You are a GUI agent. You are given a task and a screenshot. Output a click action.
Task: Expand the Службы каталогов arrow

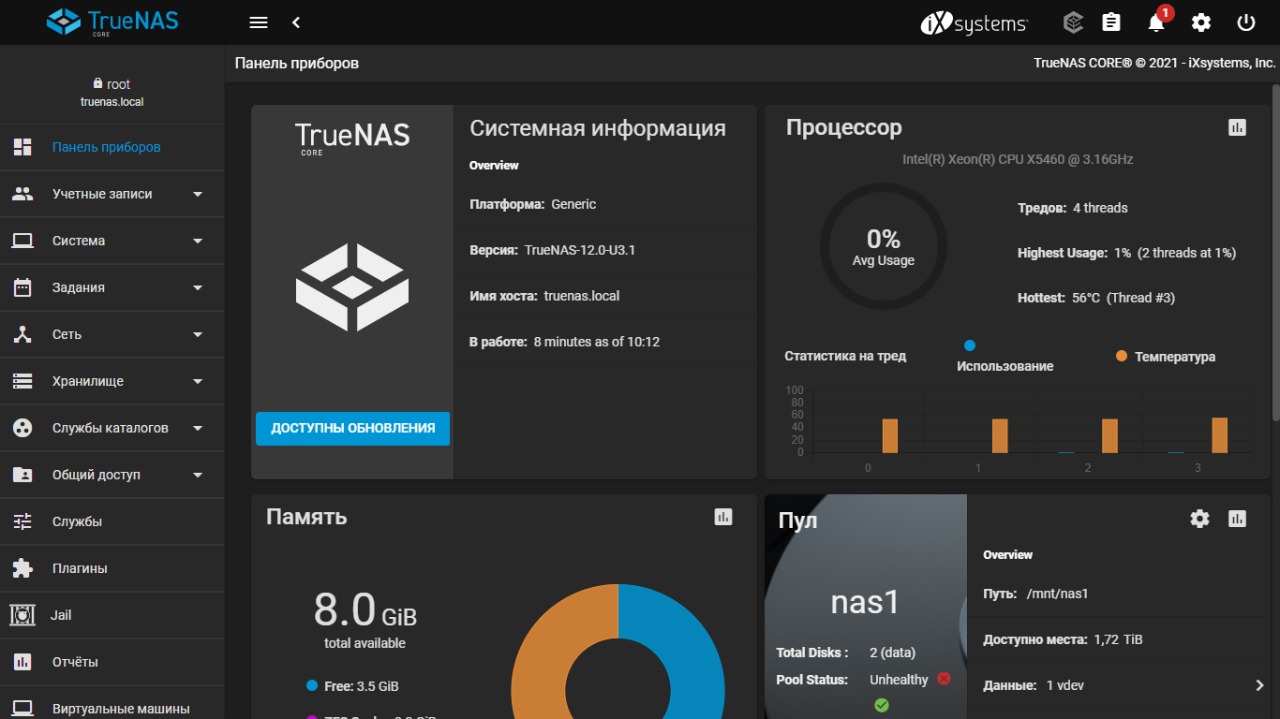point(197,428)
